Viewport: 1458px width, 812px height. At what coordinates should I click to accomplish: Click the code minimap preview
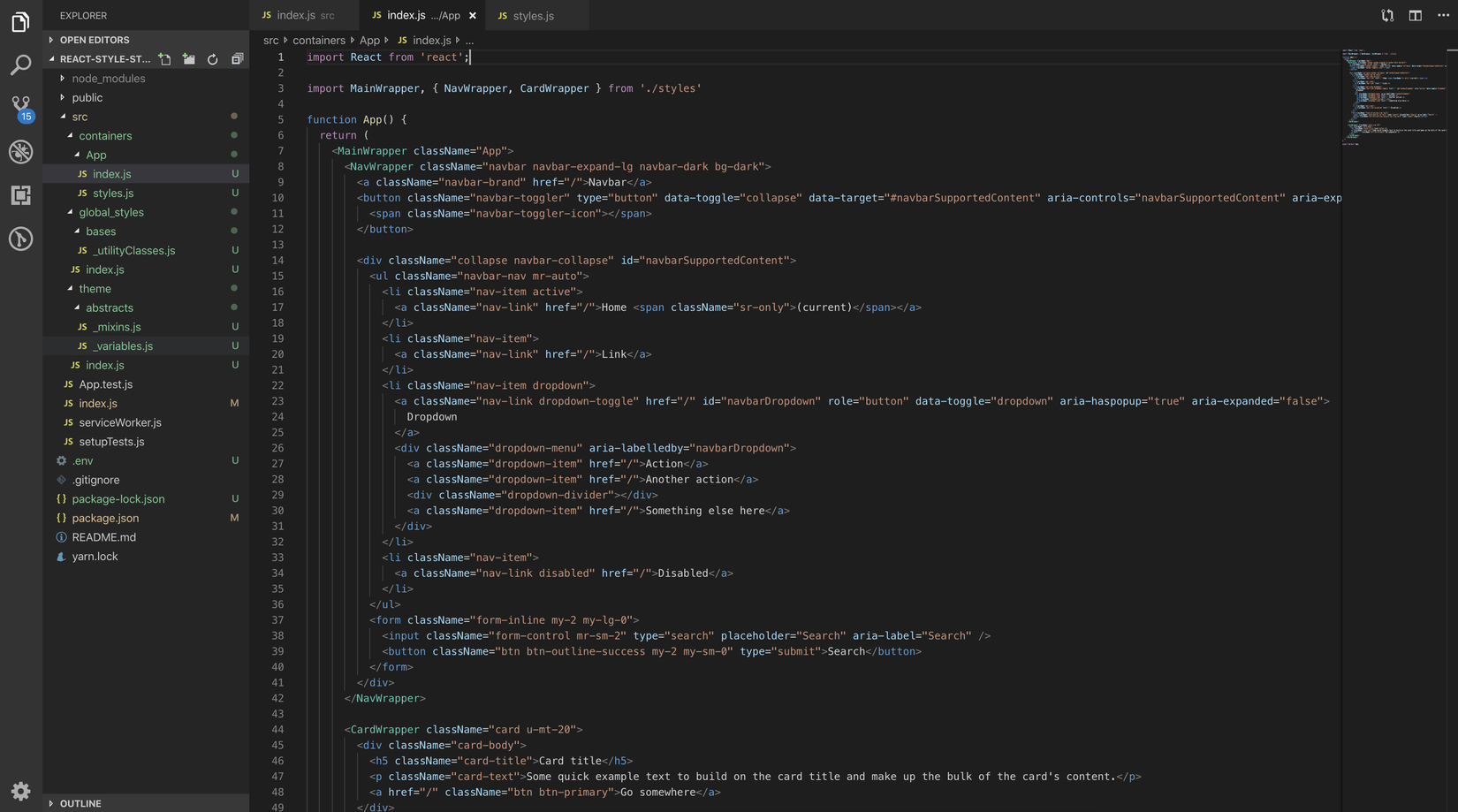[x=1394, y=97]
